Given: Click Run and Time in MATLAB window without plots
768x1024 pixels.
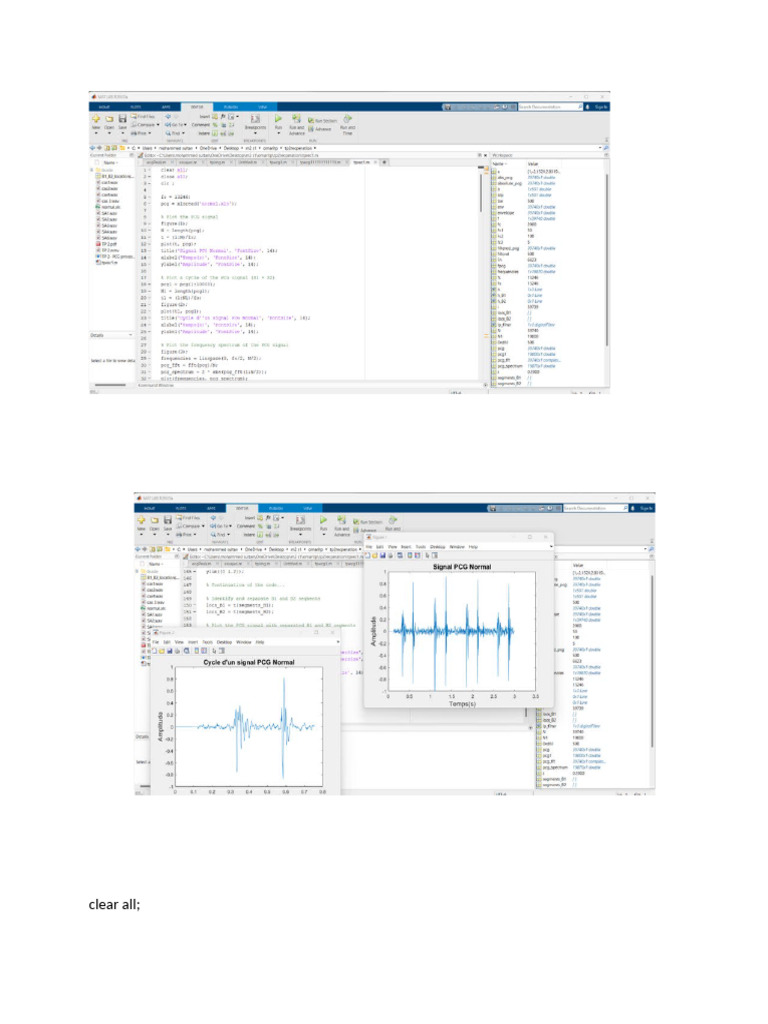Looking at the screenshot, I should pyautogui.click(x=347, y=124).
